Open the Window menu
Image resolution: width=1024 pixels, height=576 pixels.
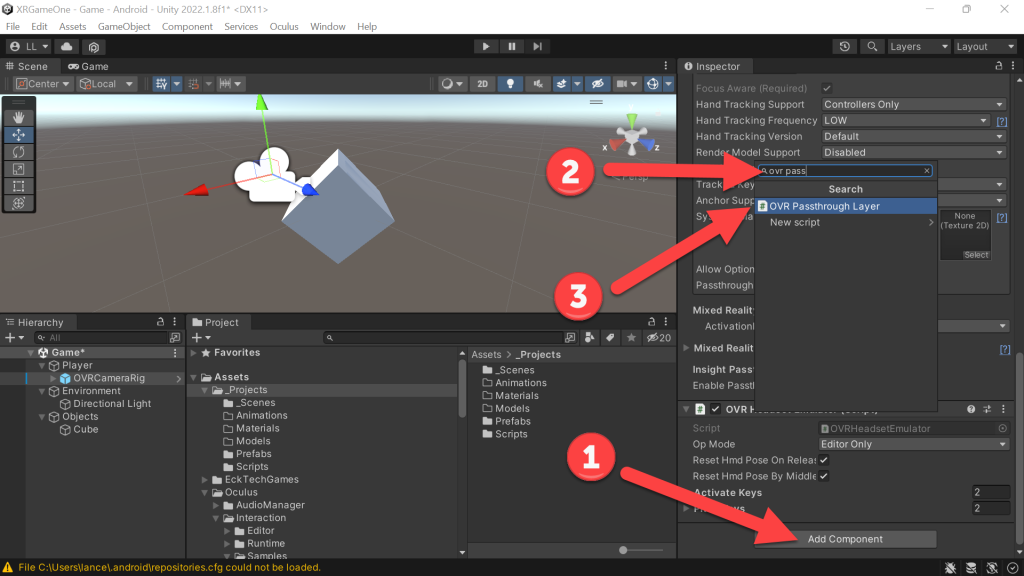328,27
